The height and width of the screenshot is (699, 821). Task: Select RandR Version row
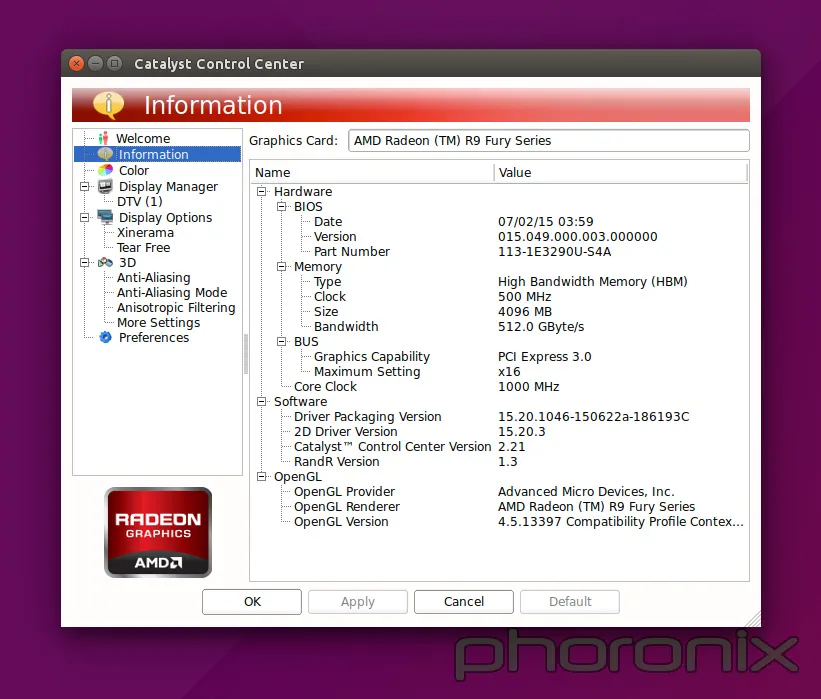click(500, 461)
